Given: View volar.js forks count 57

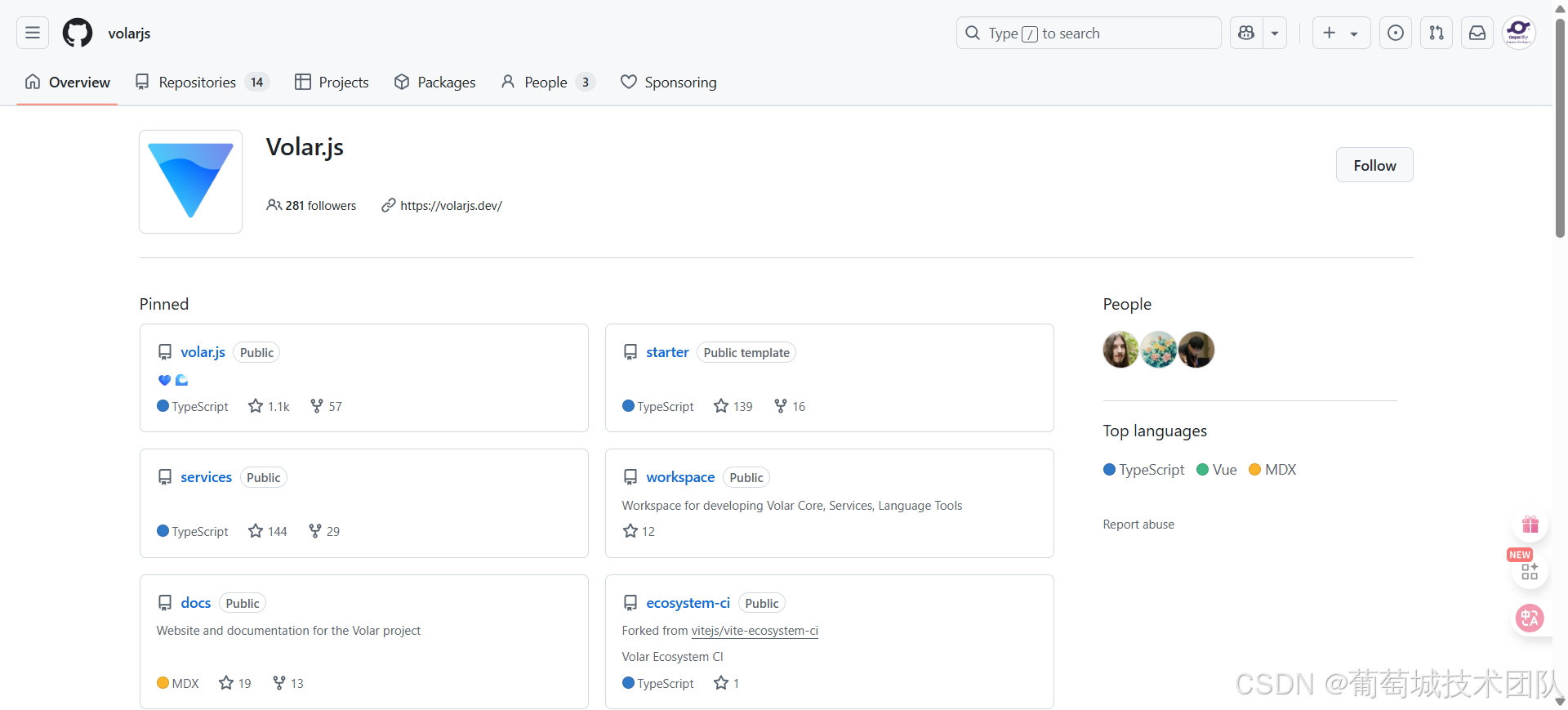Looking at the screenshot, I should click(x=326, y=406).
